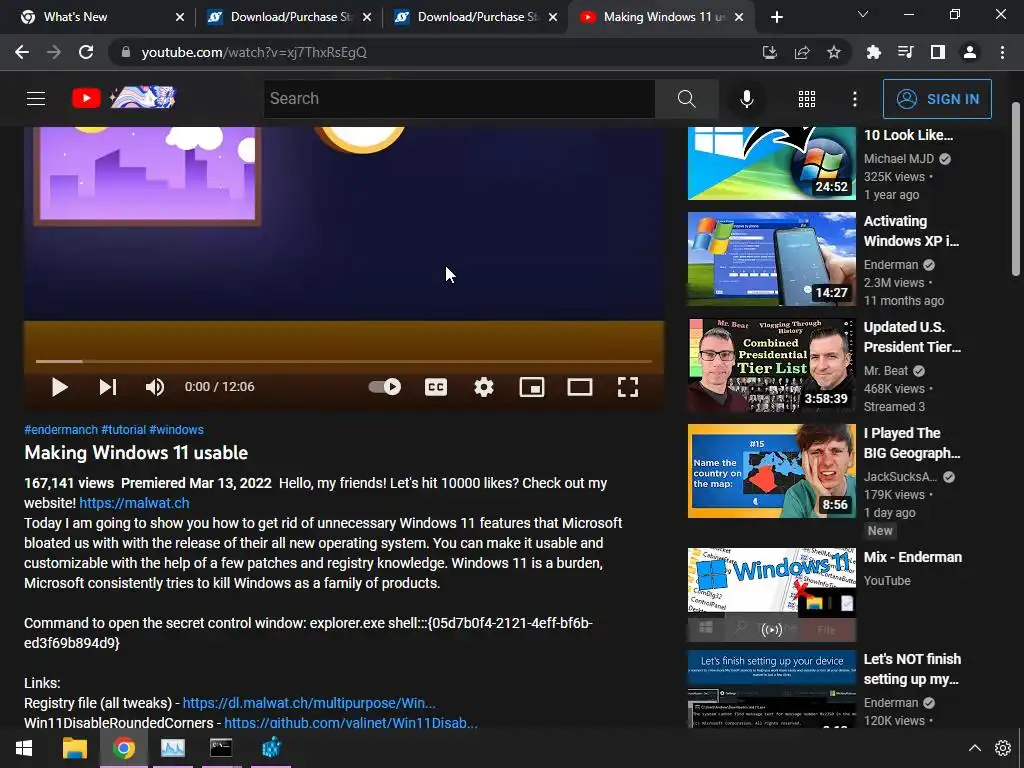1024x768 pixels.
Task: Open the player settings gear
Action: coord(484,387)
